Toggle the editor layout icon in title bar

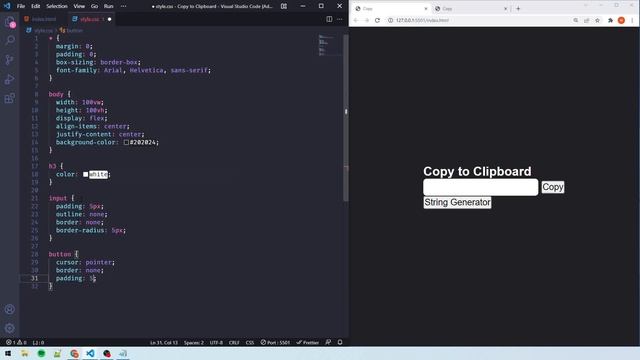tap(284, 6)
